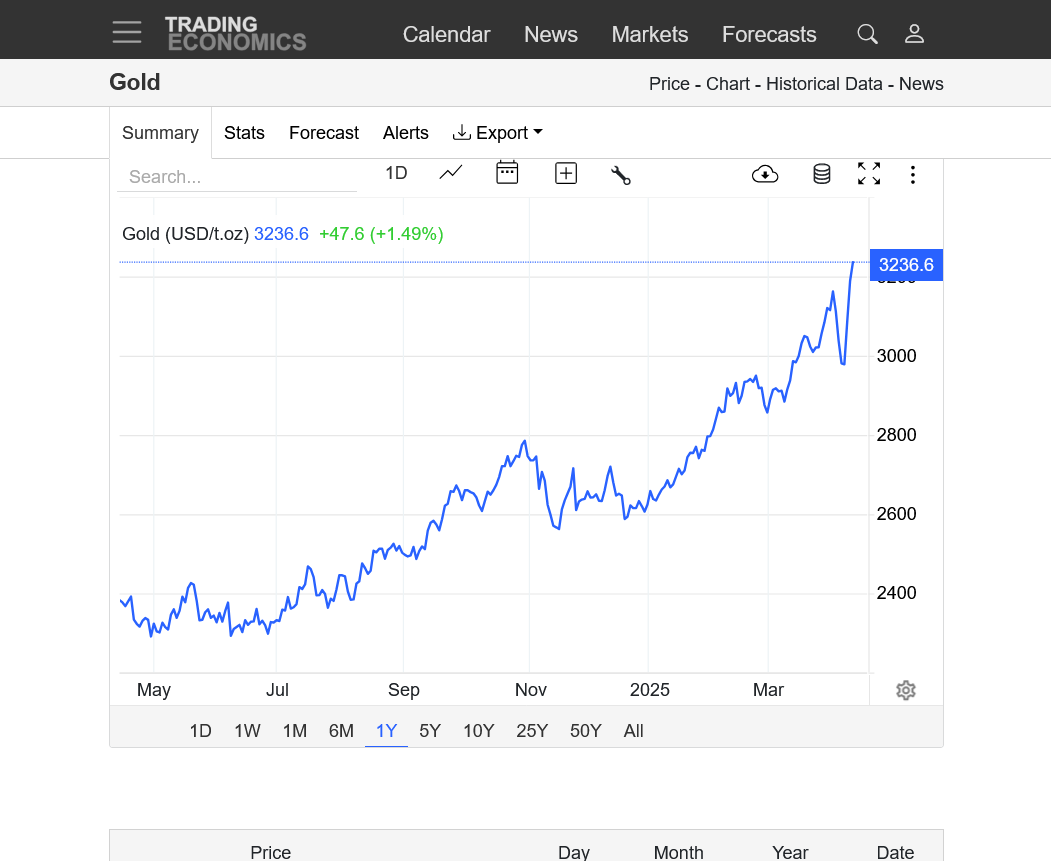The width and height of the screenshot is (1051, 861).
Task: Select the 6M time range
Action: pos(341,731)
